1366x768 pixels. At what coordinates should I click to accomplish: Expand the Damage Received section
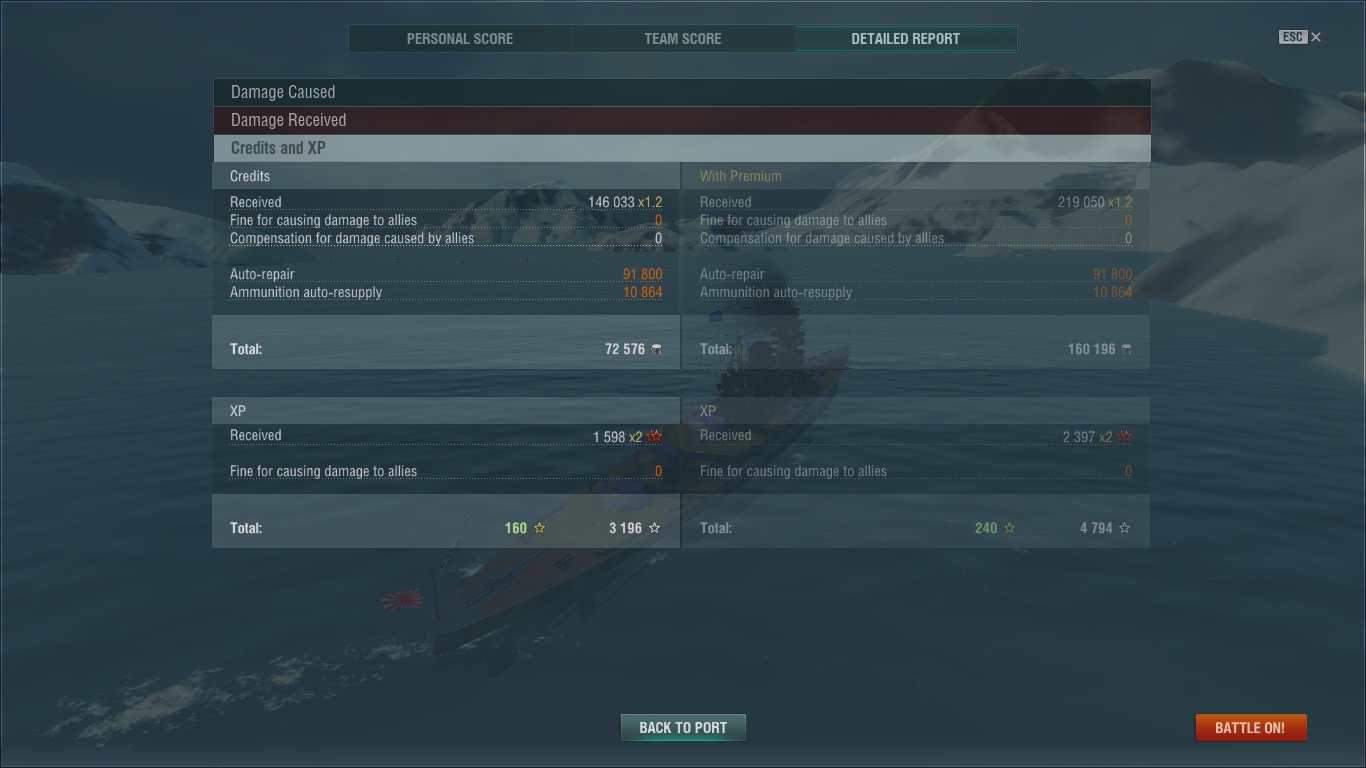(681, 120)
